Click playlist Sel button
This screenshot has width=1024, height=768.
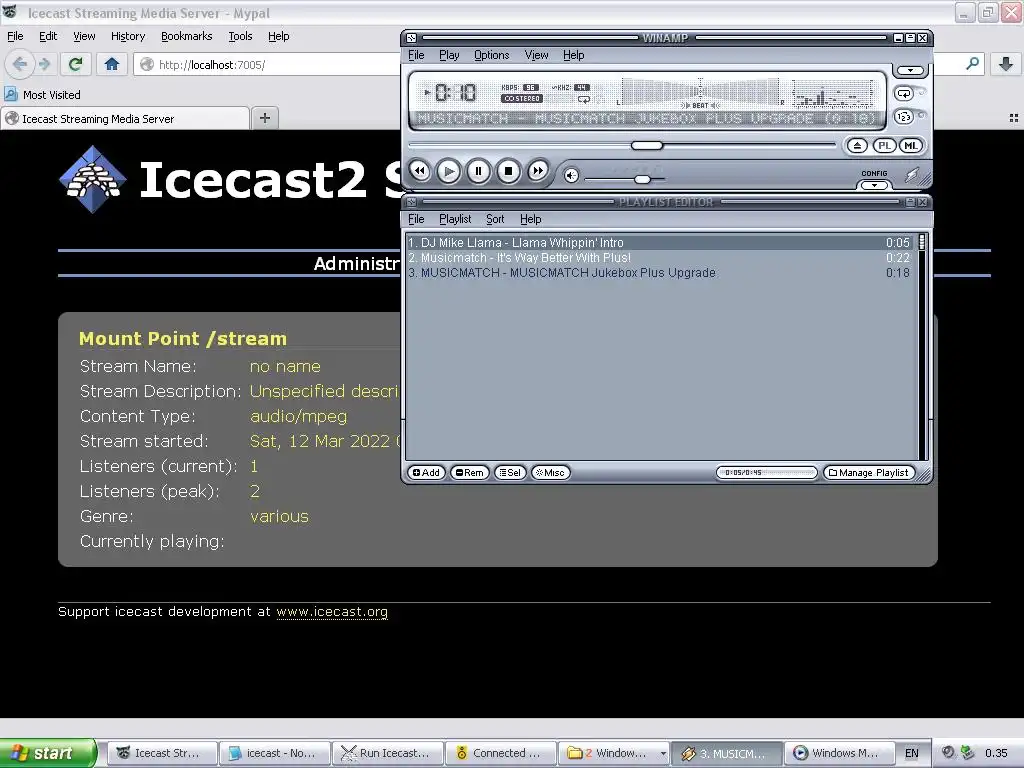510,473
